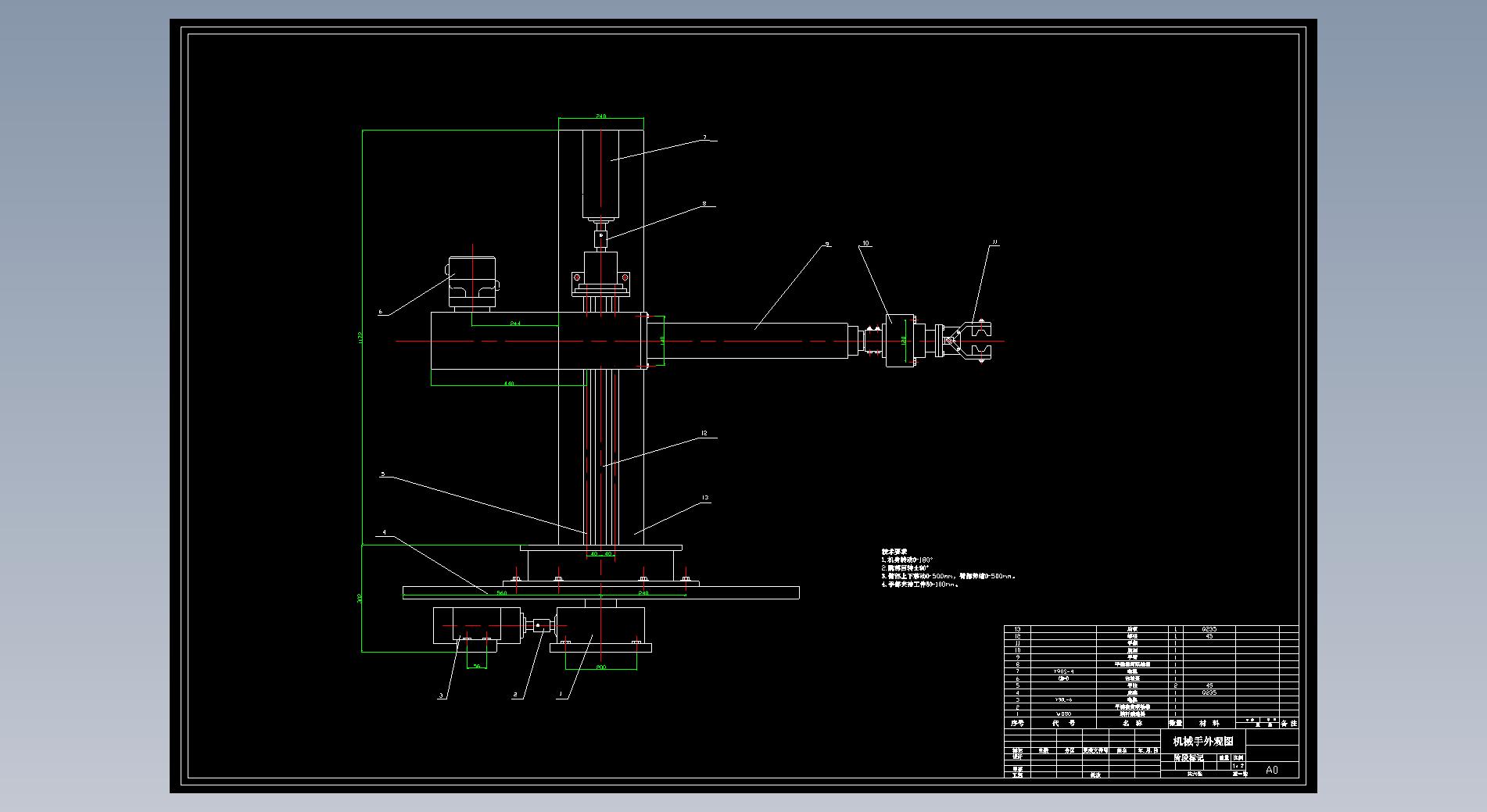Click the 300 vertical dimension at bottom left

[360, 598]
